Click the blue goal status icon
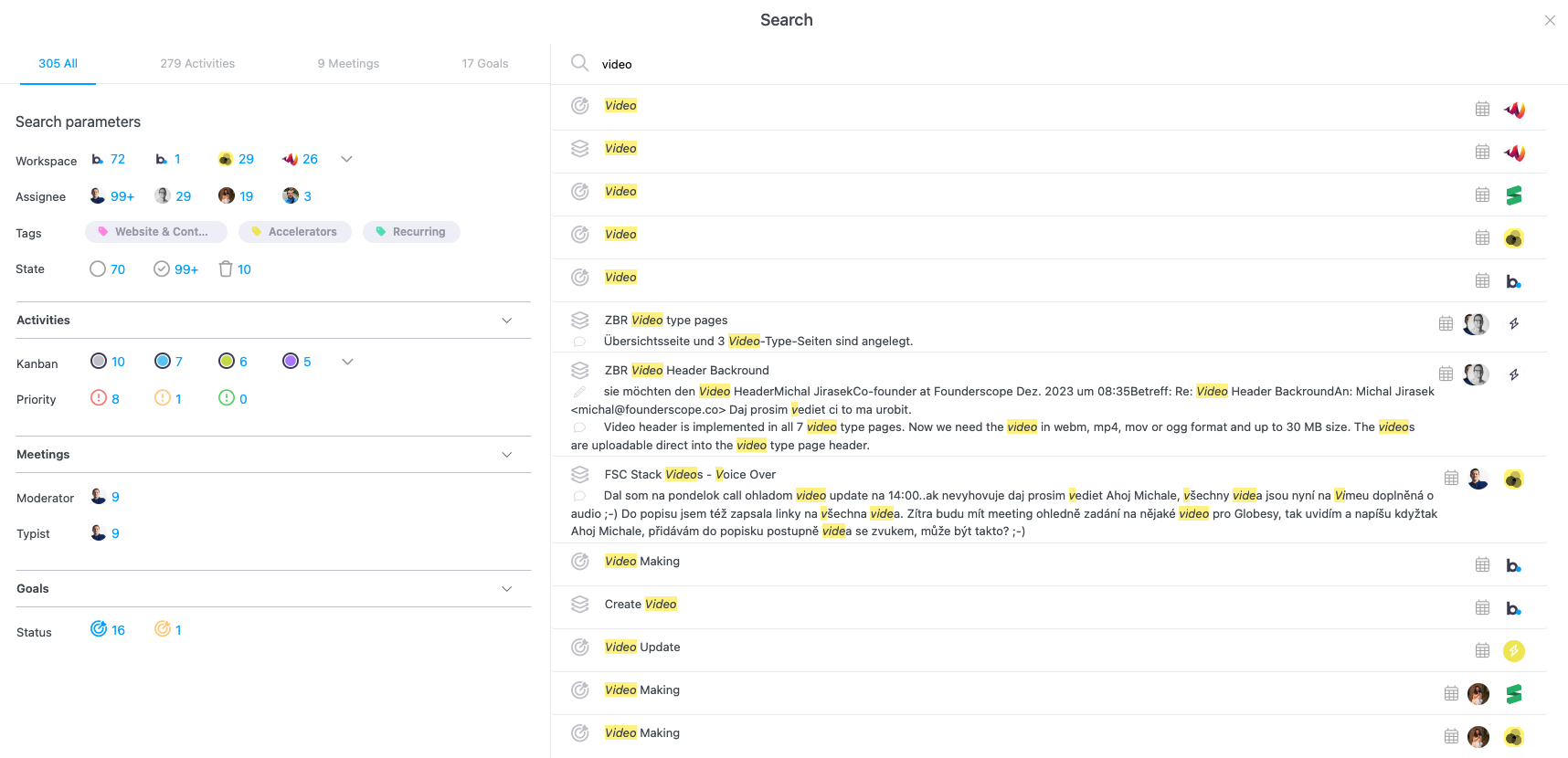 99,629
